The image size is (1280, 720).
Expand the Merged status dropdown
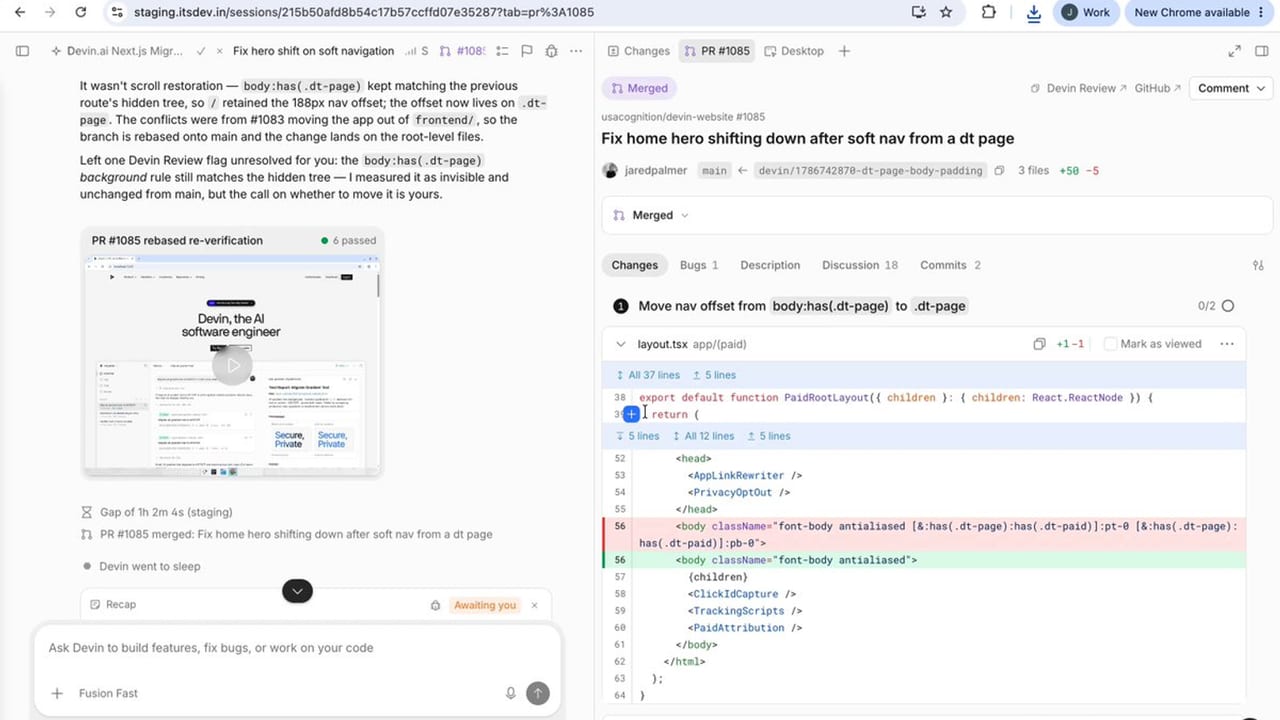pos(651,215)
